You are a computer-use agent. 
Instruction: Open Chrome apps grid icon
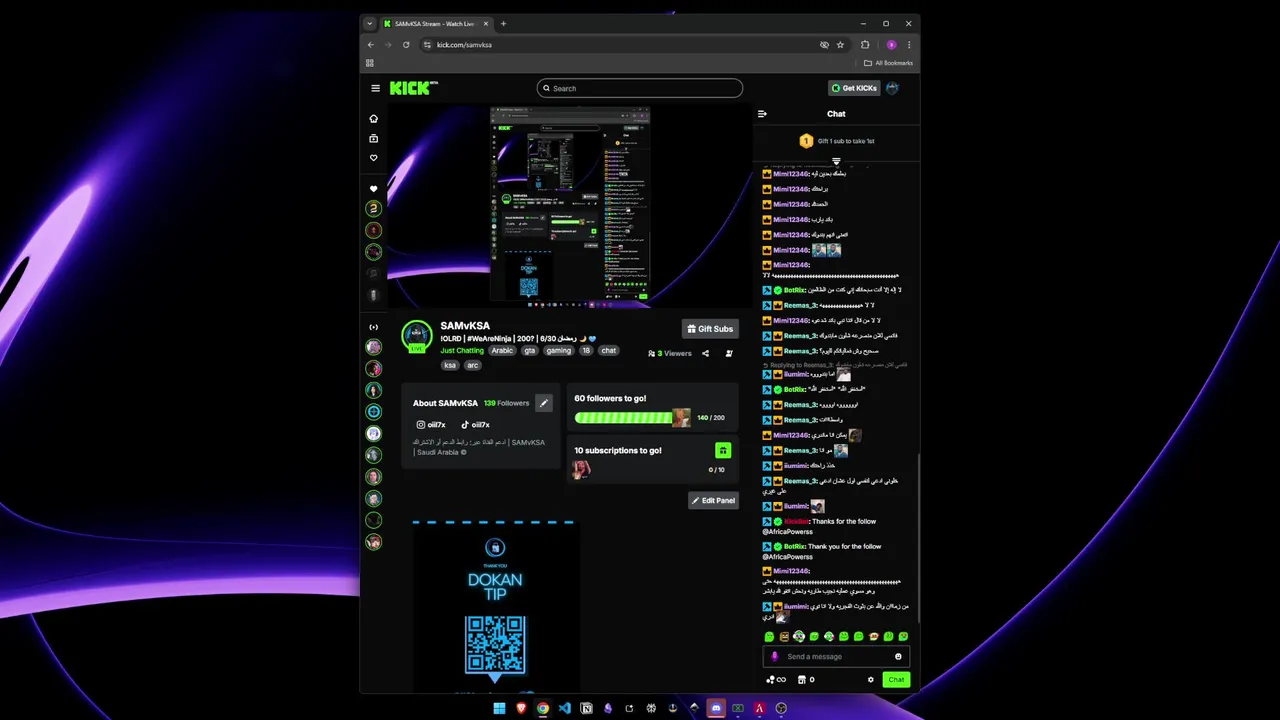point(370,63)
